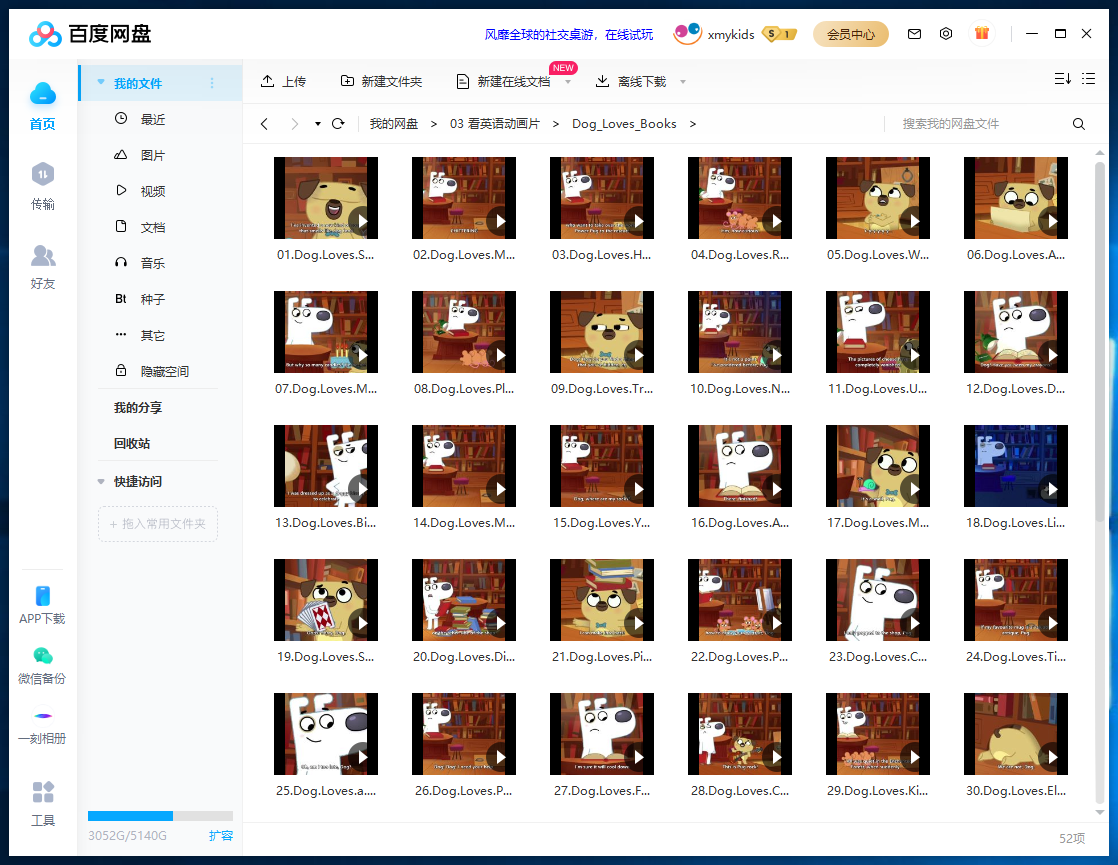Screen dimensions: 1118x865
Task: Open the 传输 transfer panel
Action: click(x=42, y=185)
